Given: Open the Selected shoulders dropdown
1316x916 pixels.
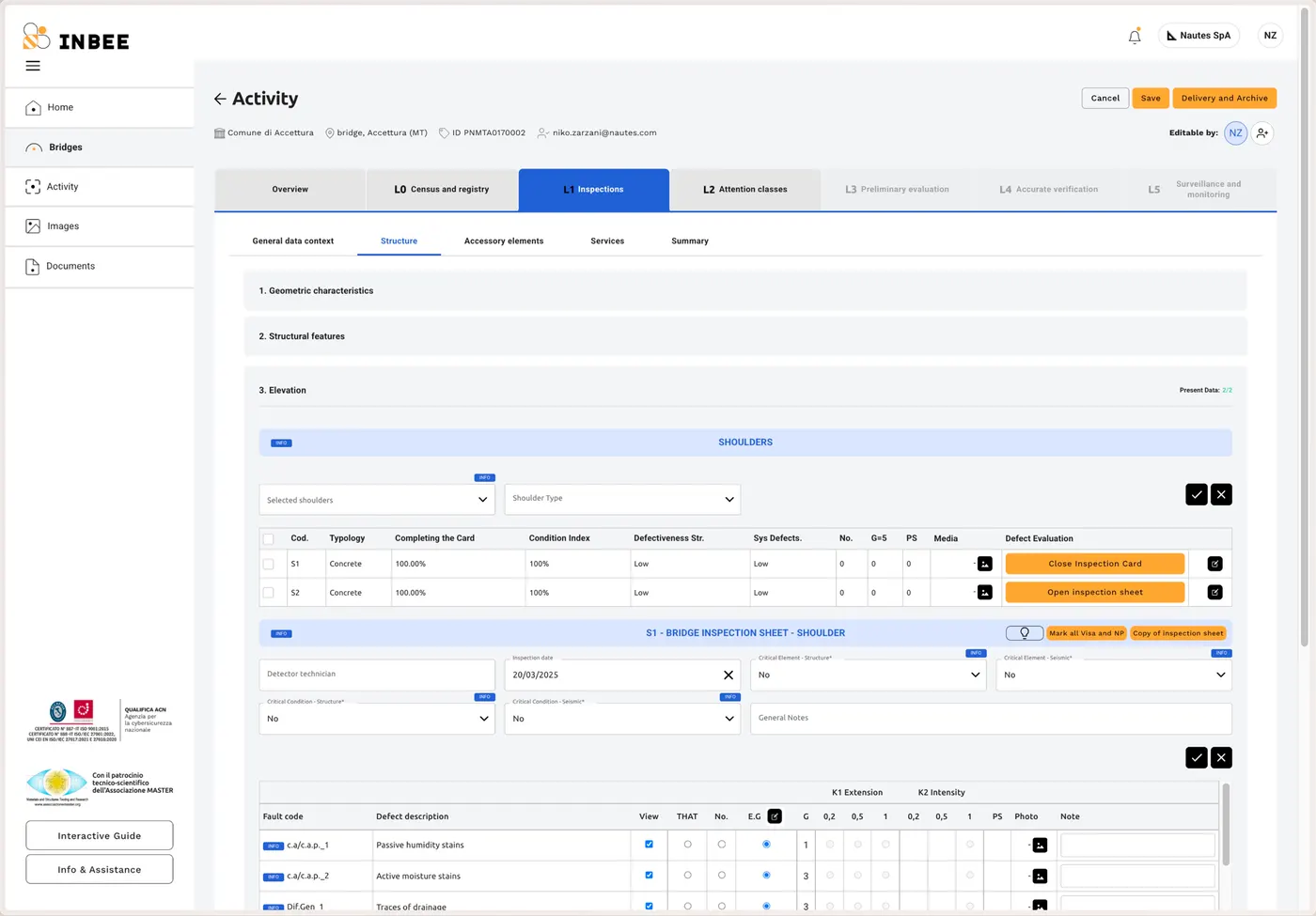Looking at the screenshot, I should (x=377, y=500).
